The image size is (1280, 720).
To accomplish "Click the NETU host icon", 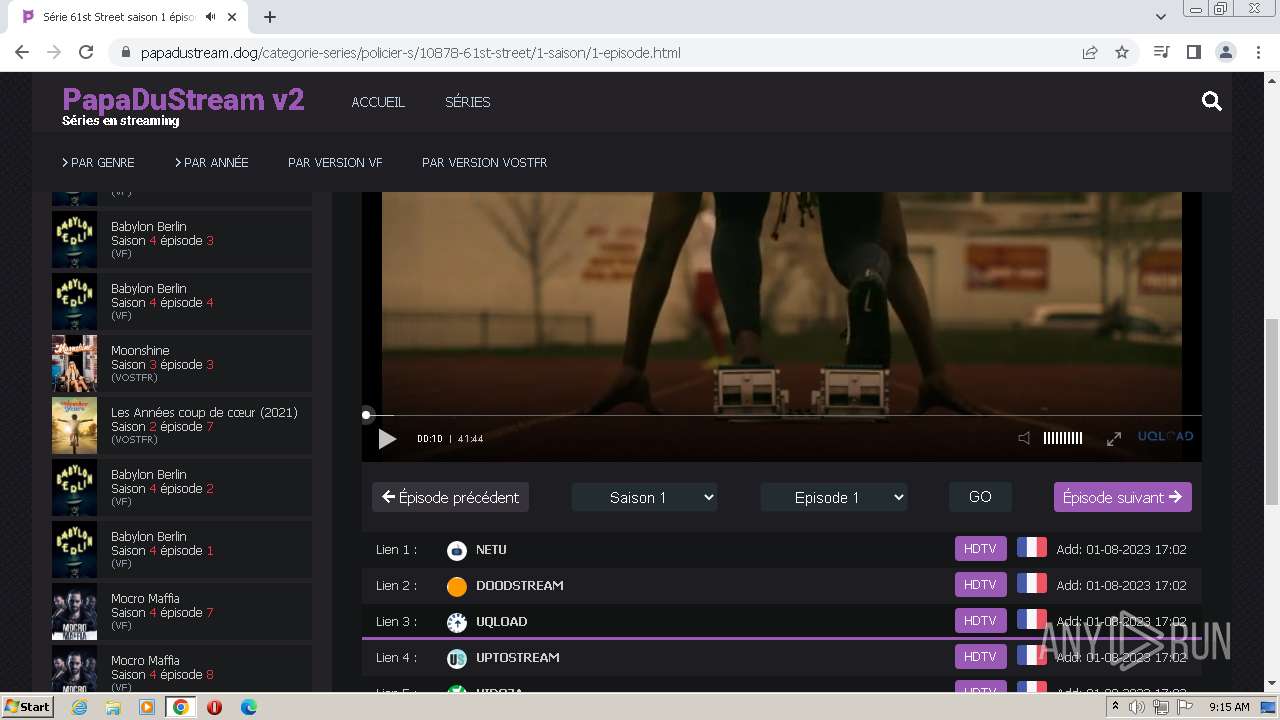I will tap(457, 550).
